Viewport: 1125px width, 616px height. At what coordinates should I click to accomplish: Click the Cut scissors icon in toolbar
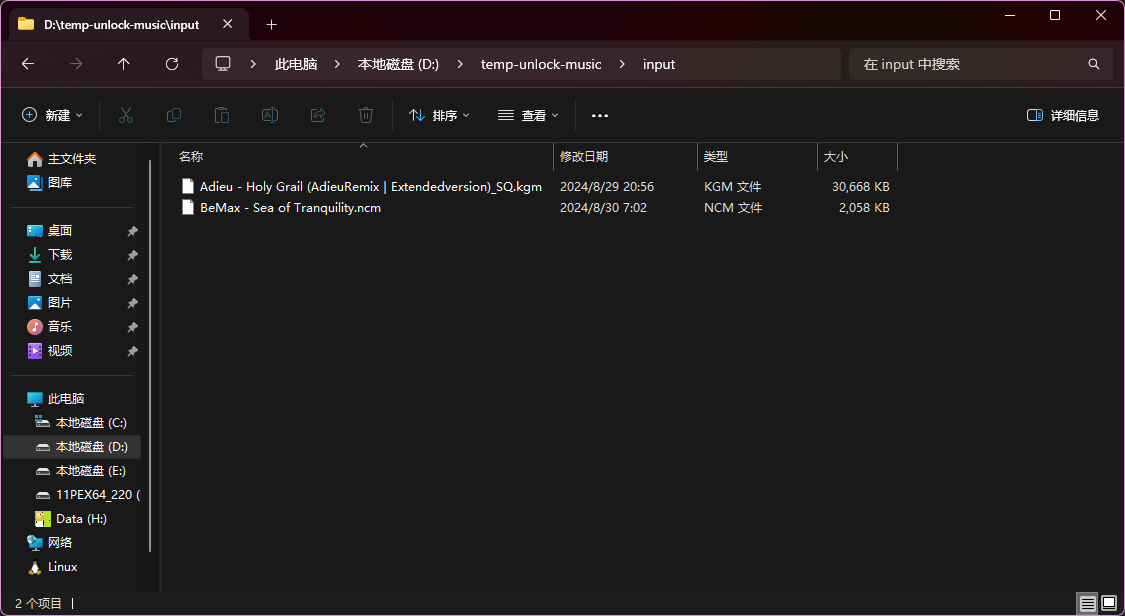tap(126, 115)
